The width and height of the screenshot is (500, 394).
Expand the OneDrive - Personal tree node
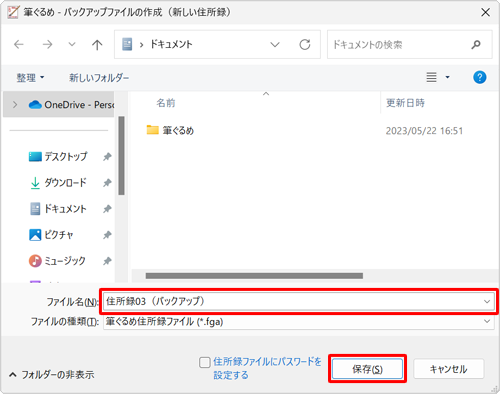point(15,105)
